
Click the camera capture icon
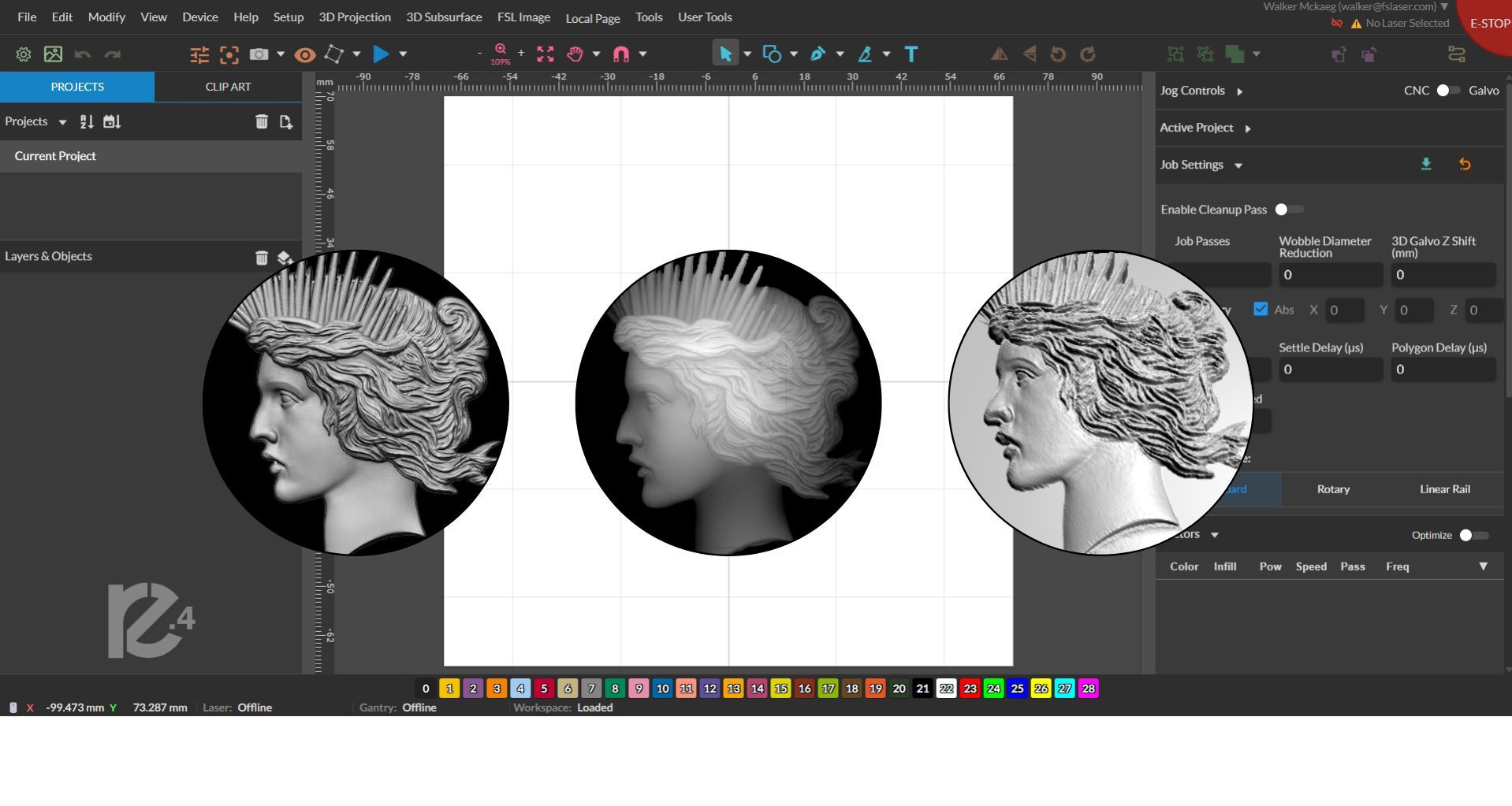(x=258, y=54)
